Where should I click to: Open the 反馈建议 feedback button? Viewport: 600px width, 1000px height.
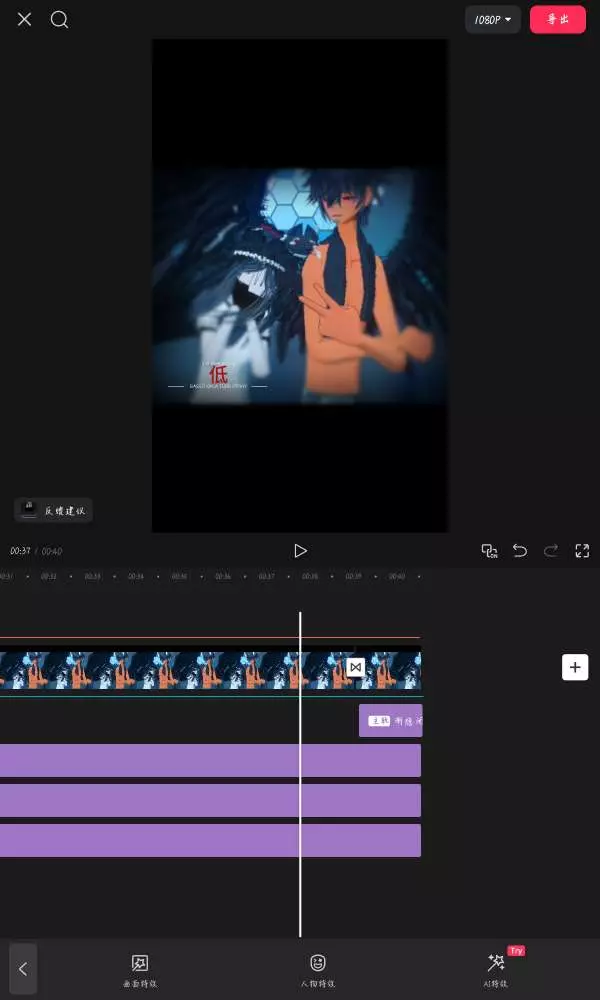pos(54,510)
